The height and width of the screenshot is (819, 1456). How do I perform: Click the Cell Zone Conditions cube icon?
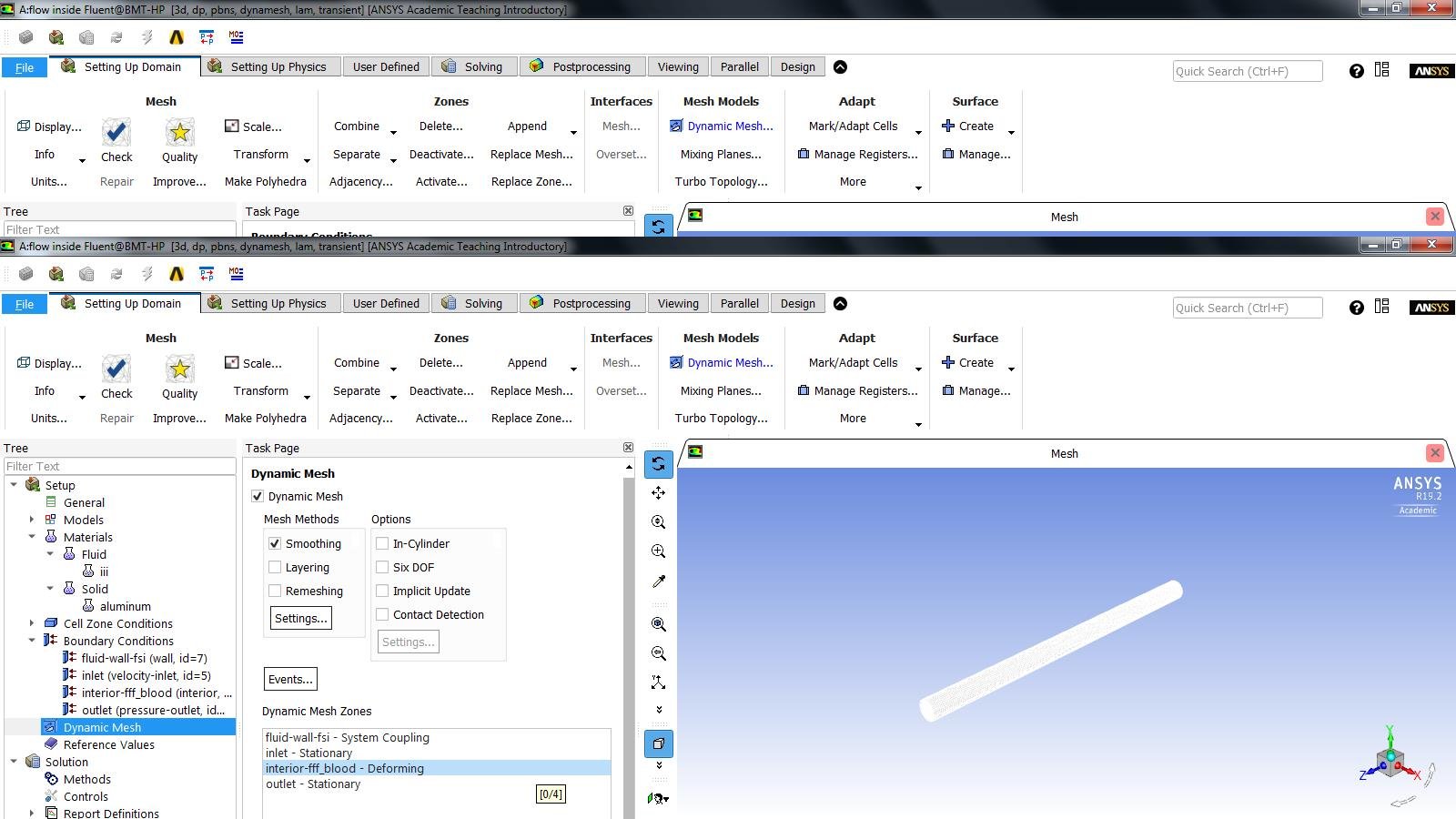(51, 622)
